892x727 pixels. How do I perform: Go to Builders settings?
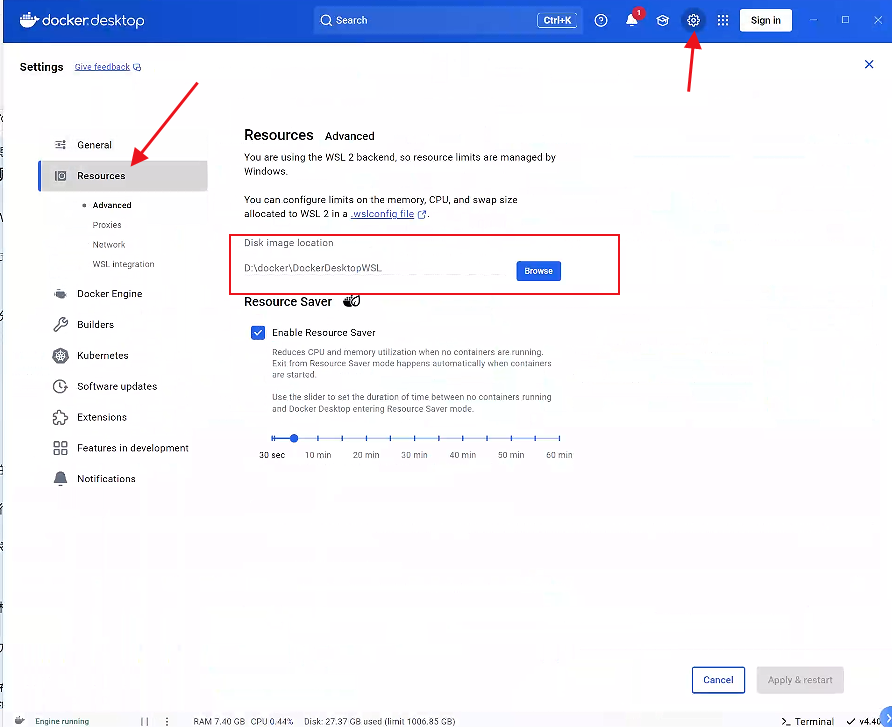[x=123, y=324]
